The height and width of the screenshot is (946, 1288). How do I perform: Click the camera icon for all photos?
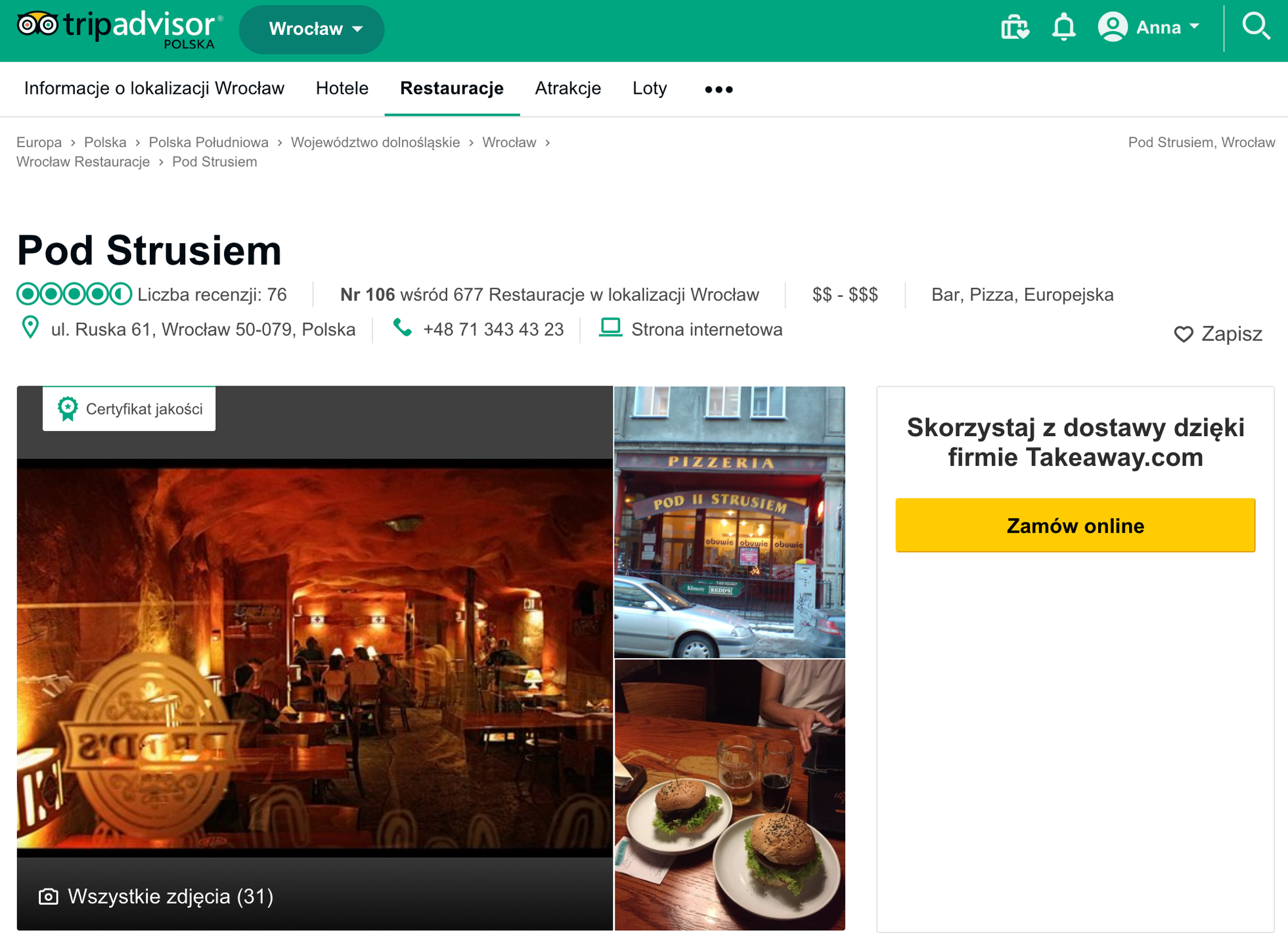coord(49,897)
